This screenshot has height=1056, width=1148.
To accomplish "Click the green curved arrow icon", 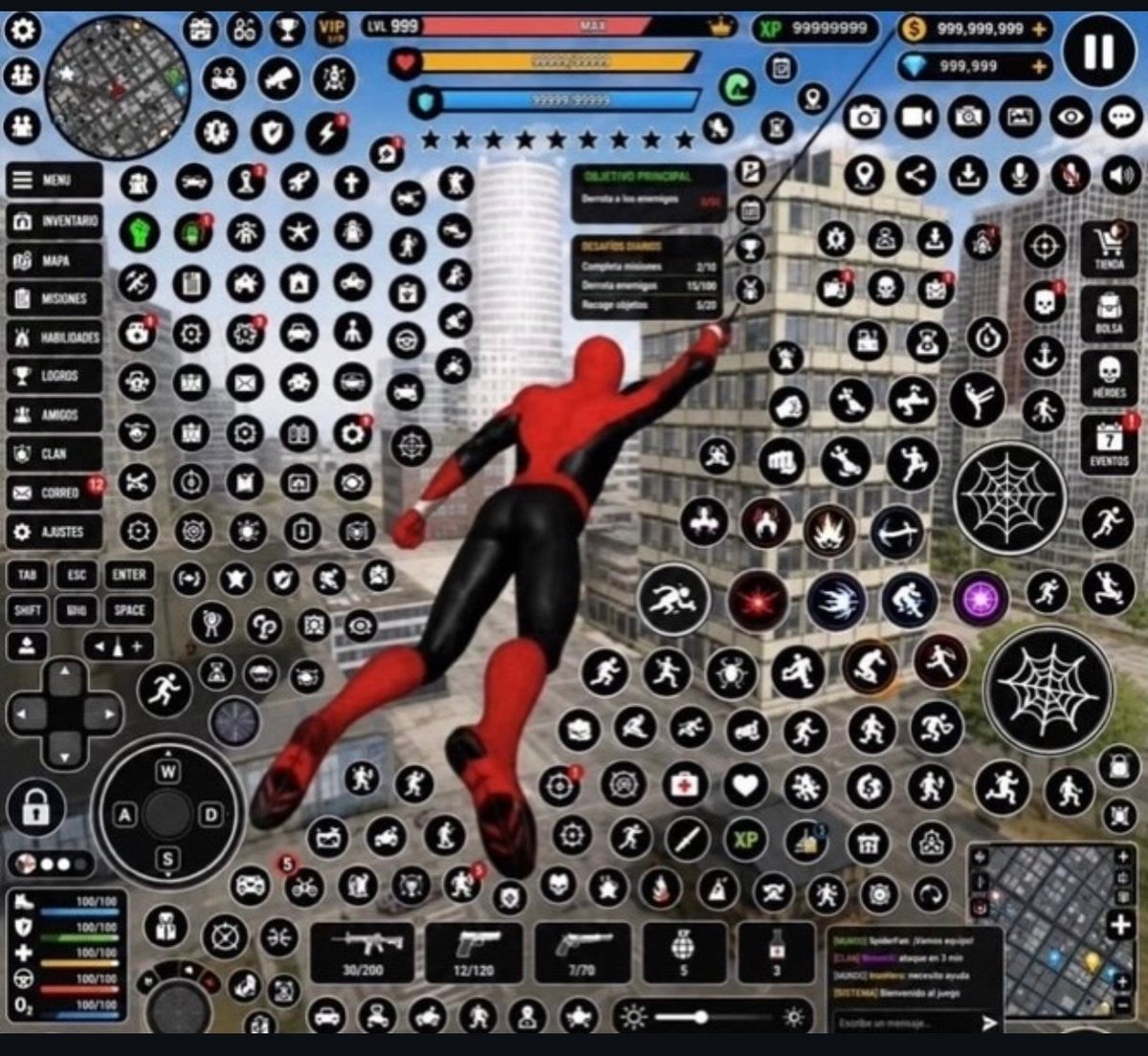I will (x=736, y=88).
